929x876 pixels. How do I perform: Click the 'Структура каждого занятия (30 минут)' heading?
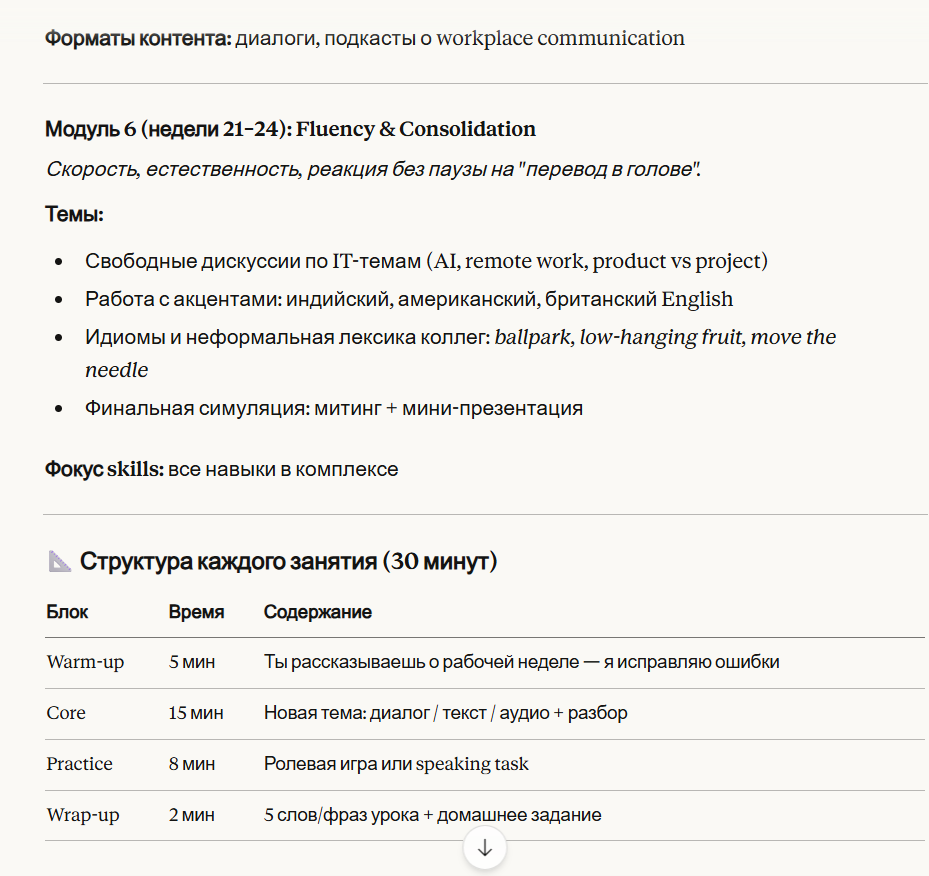click(x=289, y=562)
